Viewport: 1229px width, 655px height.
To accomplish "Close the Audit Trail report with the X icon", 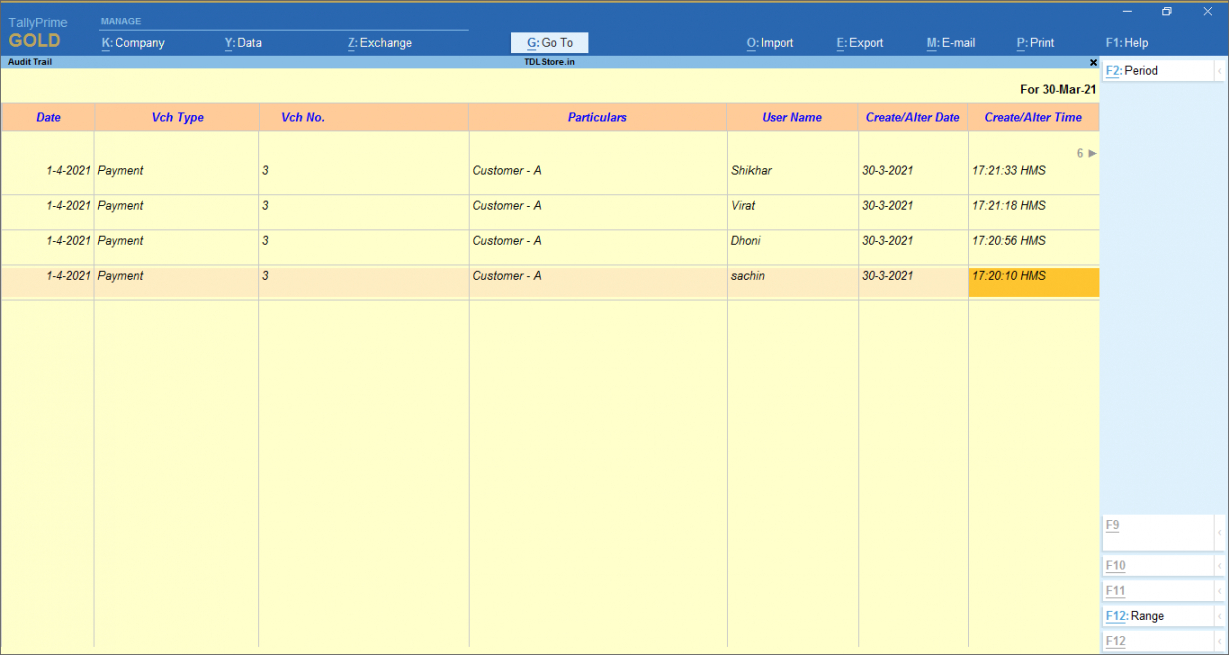I will pos(1093,62).
